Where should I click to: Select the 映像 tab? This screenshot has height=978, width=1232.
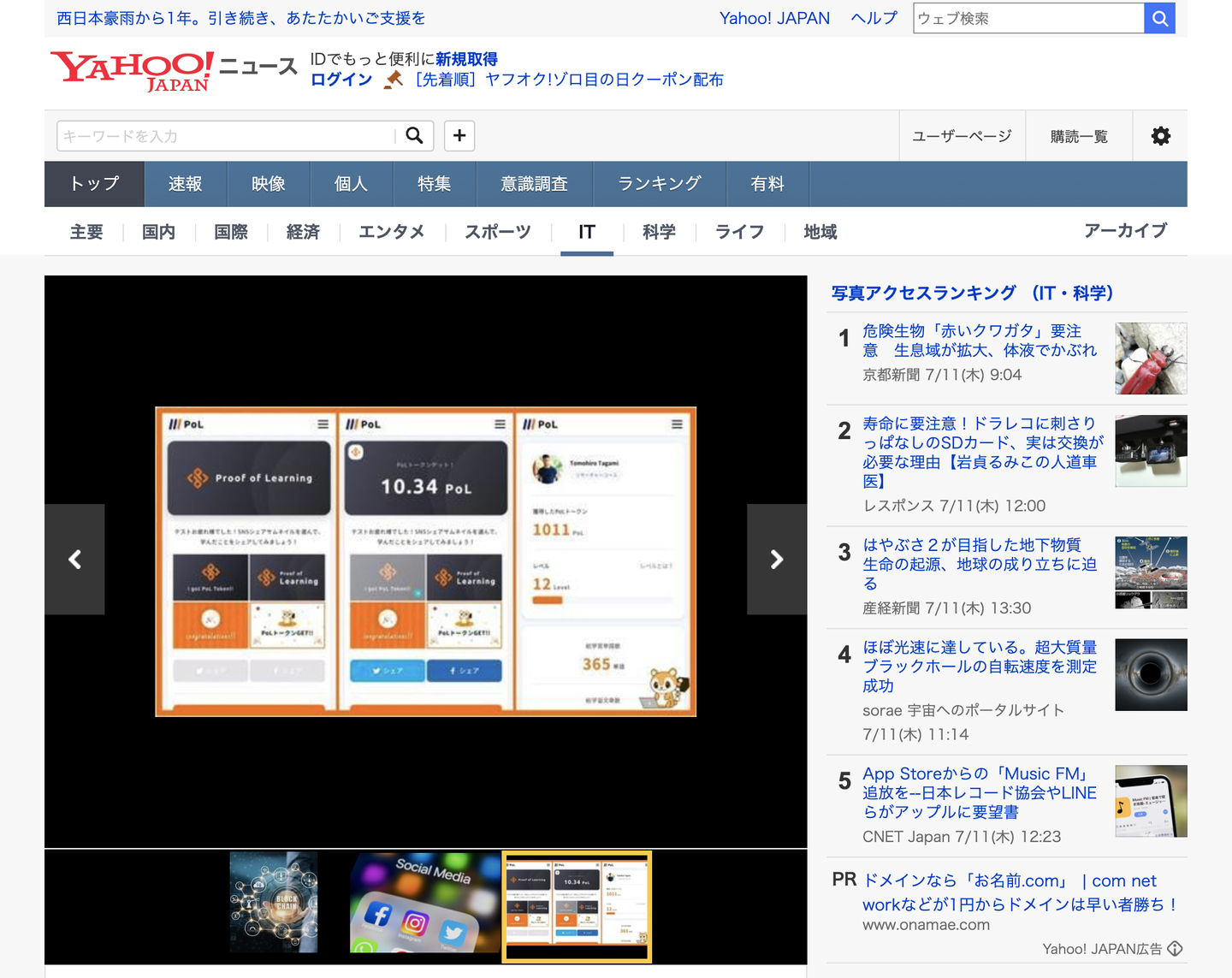(x=269, y=184)
